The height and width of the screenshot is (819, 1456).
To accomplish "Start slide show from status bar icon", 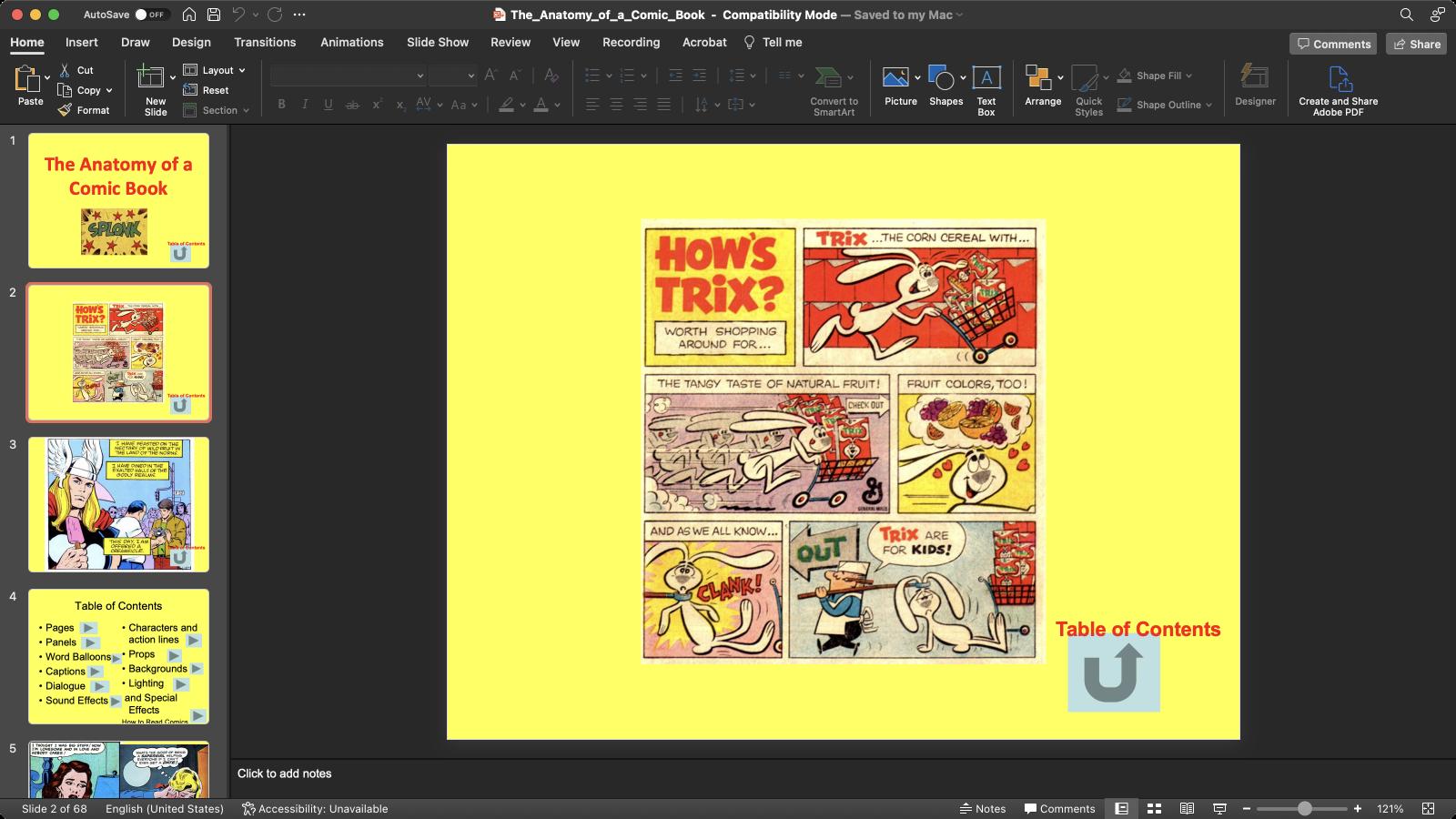I will (x=1219, y=808).
